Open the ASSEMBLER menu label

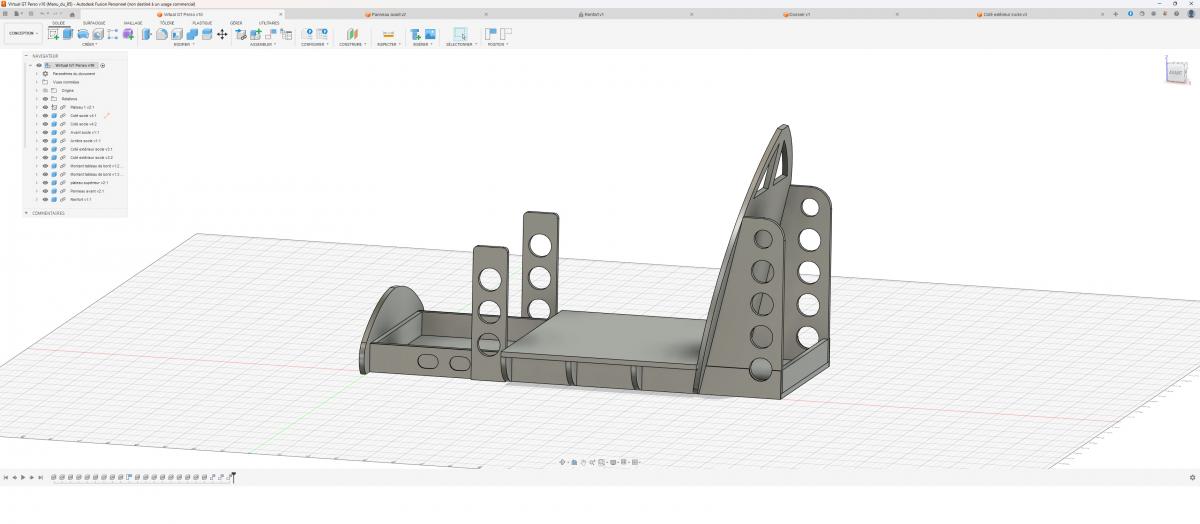pos(263,44)
